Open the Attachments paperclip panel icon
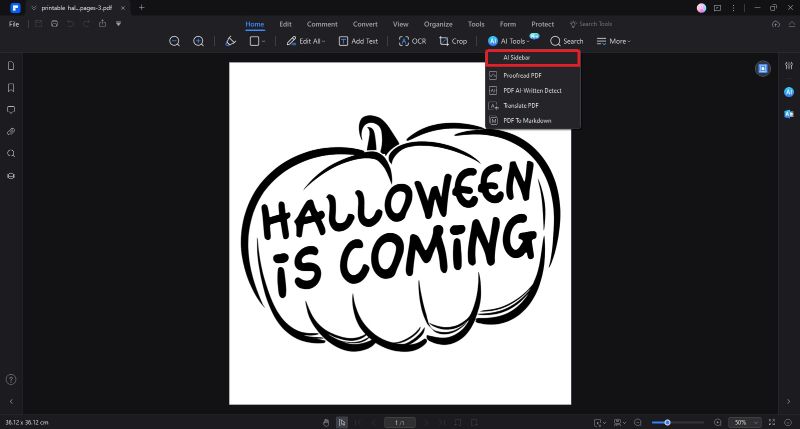 (x=11, y=132)
